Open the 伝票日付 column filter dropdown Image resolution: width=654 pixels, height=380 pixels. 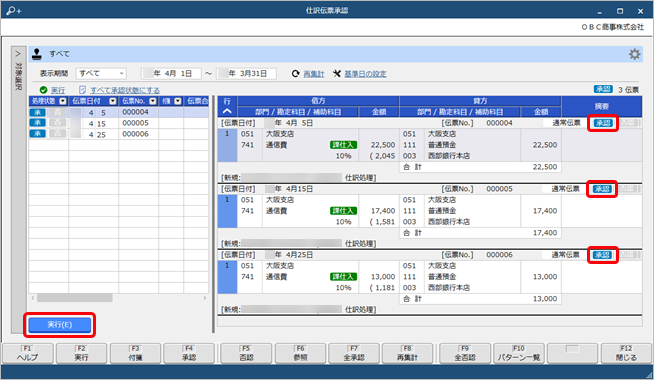tap(113, 101)
